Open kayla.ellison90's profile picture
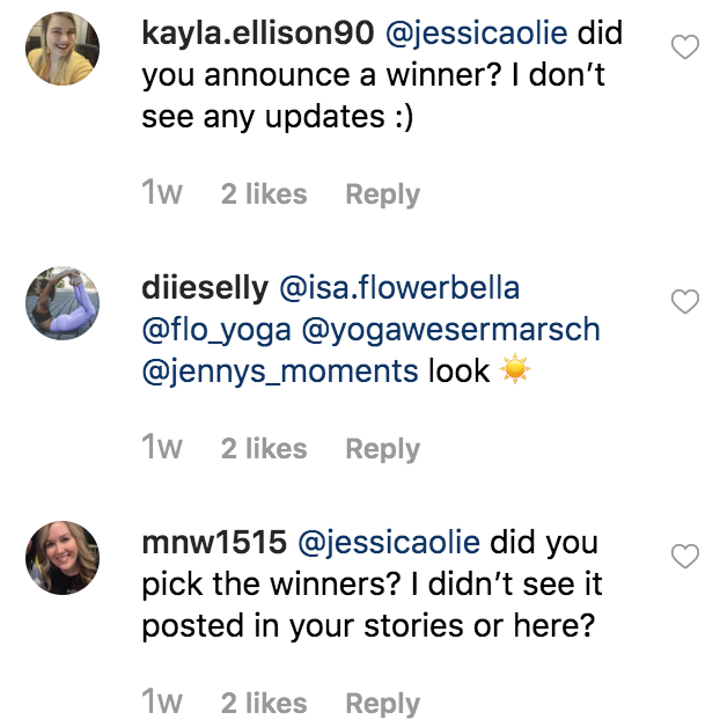Screen dimensions: 720x720 (62, 48)
